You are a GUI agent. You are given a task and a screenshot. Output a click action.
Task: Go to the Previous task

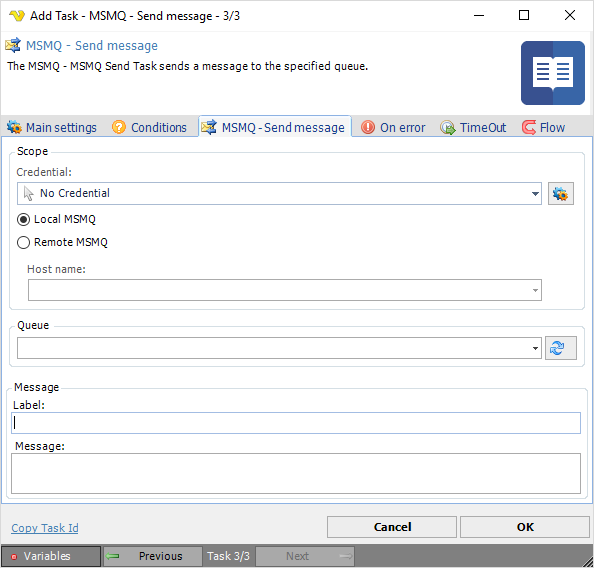coord(153,556)
